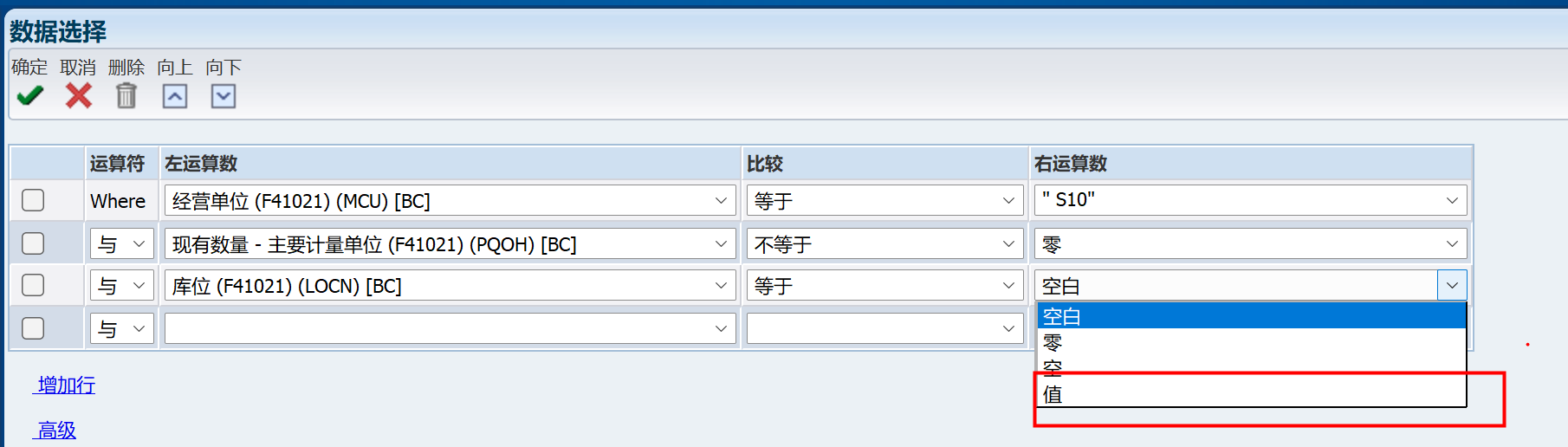1568x447 pixels.
Task: Collapse the open 空白 right operand dropdown arrow
Action: tap(1452, 285)
